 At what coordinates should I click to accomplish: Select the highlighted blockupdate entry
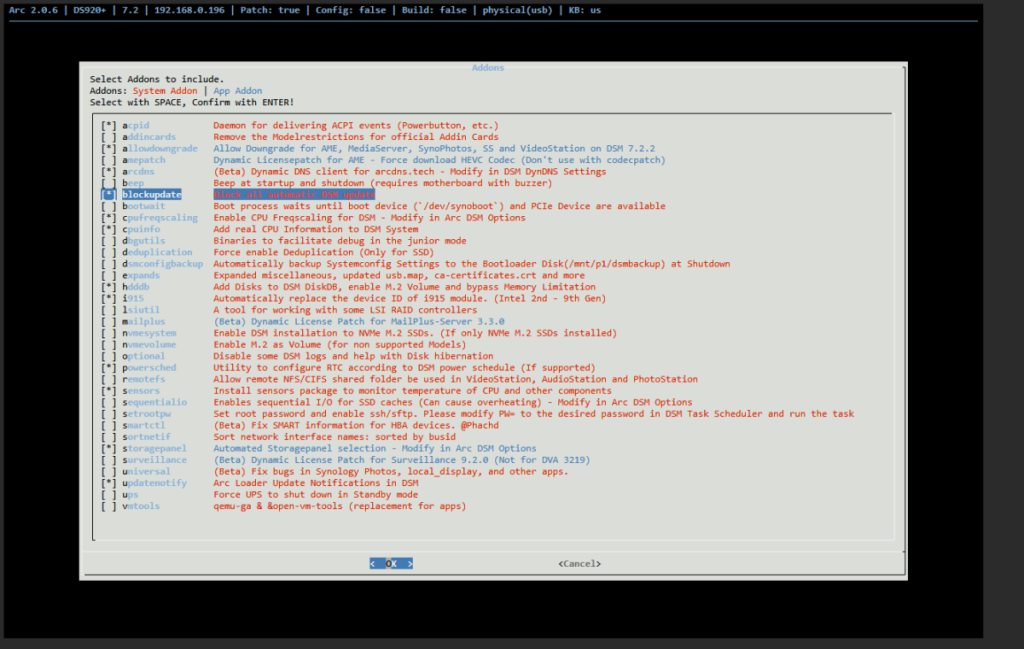[151, 195]
